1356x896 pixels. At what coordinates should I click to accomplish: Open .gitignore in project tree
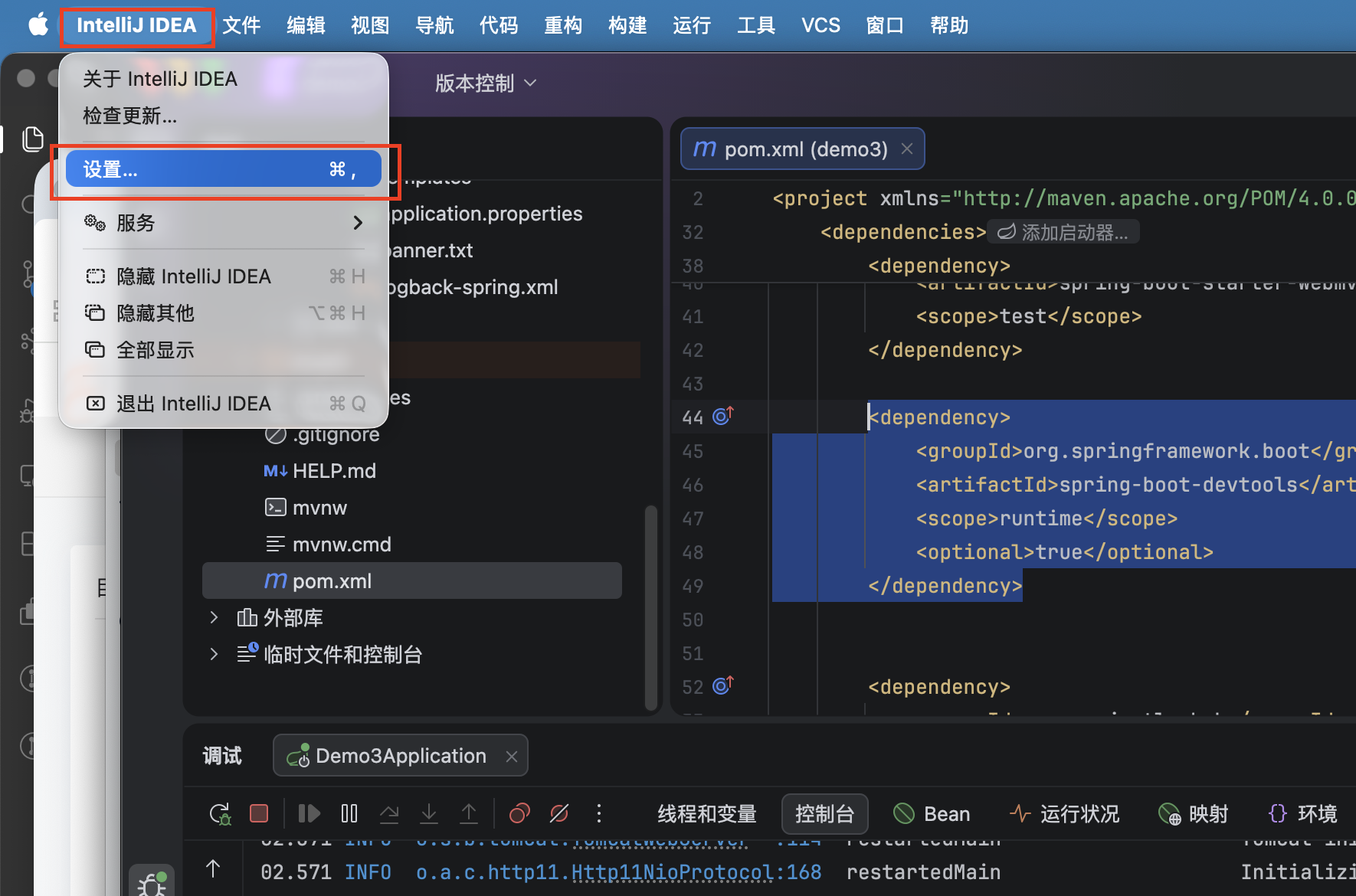click(x=322, y=434)
